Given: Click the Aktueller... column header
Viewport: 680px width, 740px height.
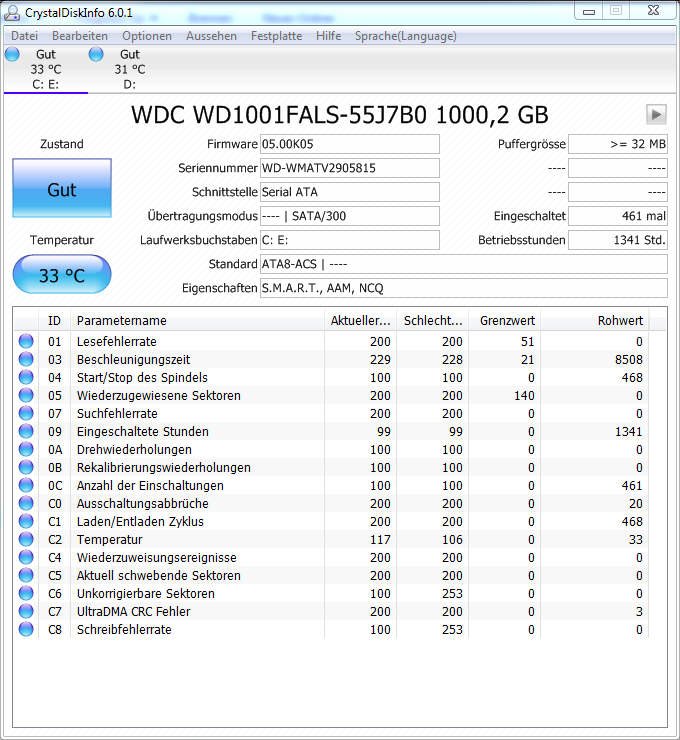Looking at the screenshot, I should (x=361, y=320).
